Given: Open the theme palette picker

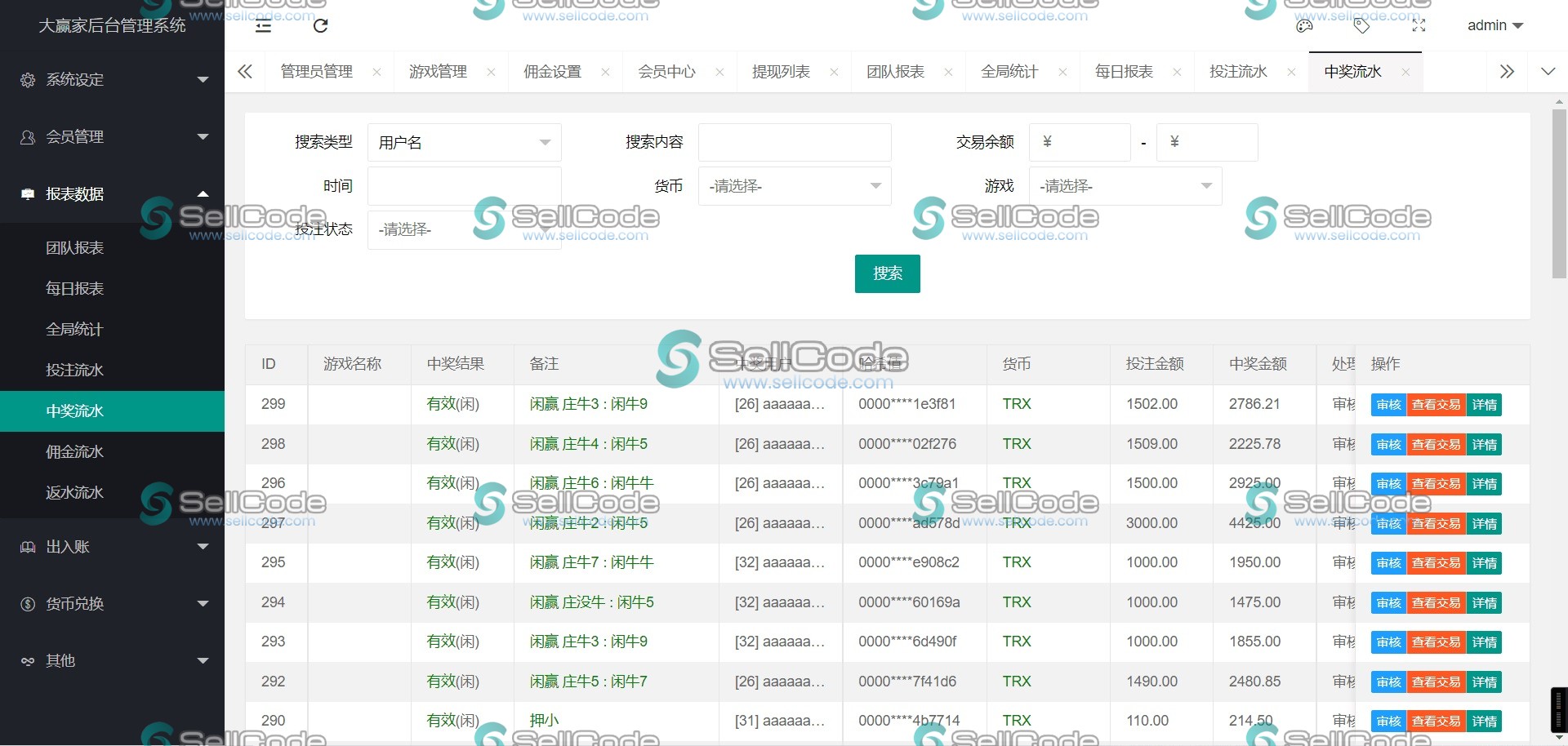Looking at the screenshot, I should click(1303, 26).
